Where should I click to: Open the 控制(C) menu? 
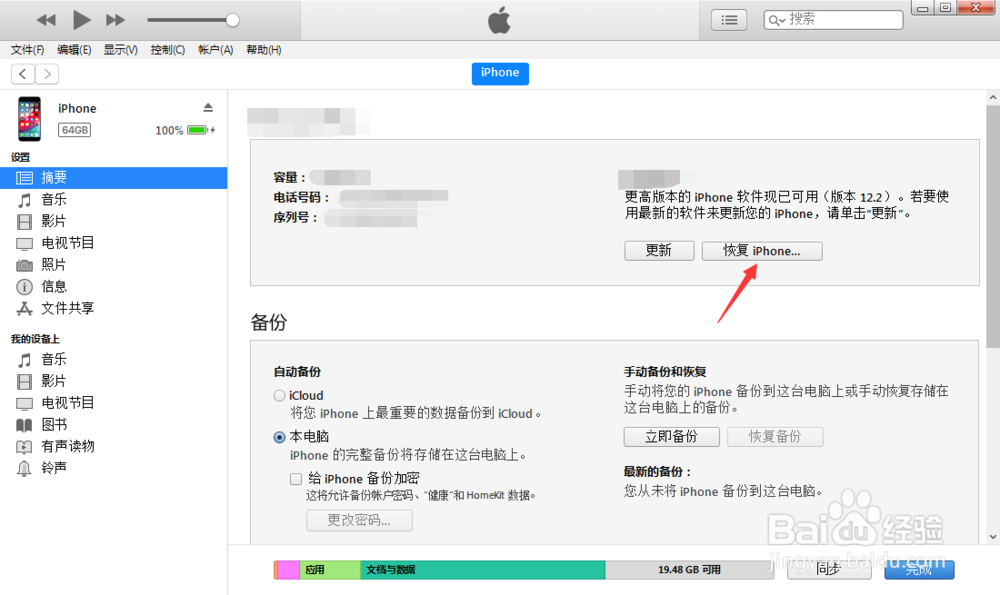[x=168, y=50]
